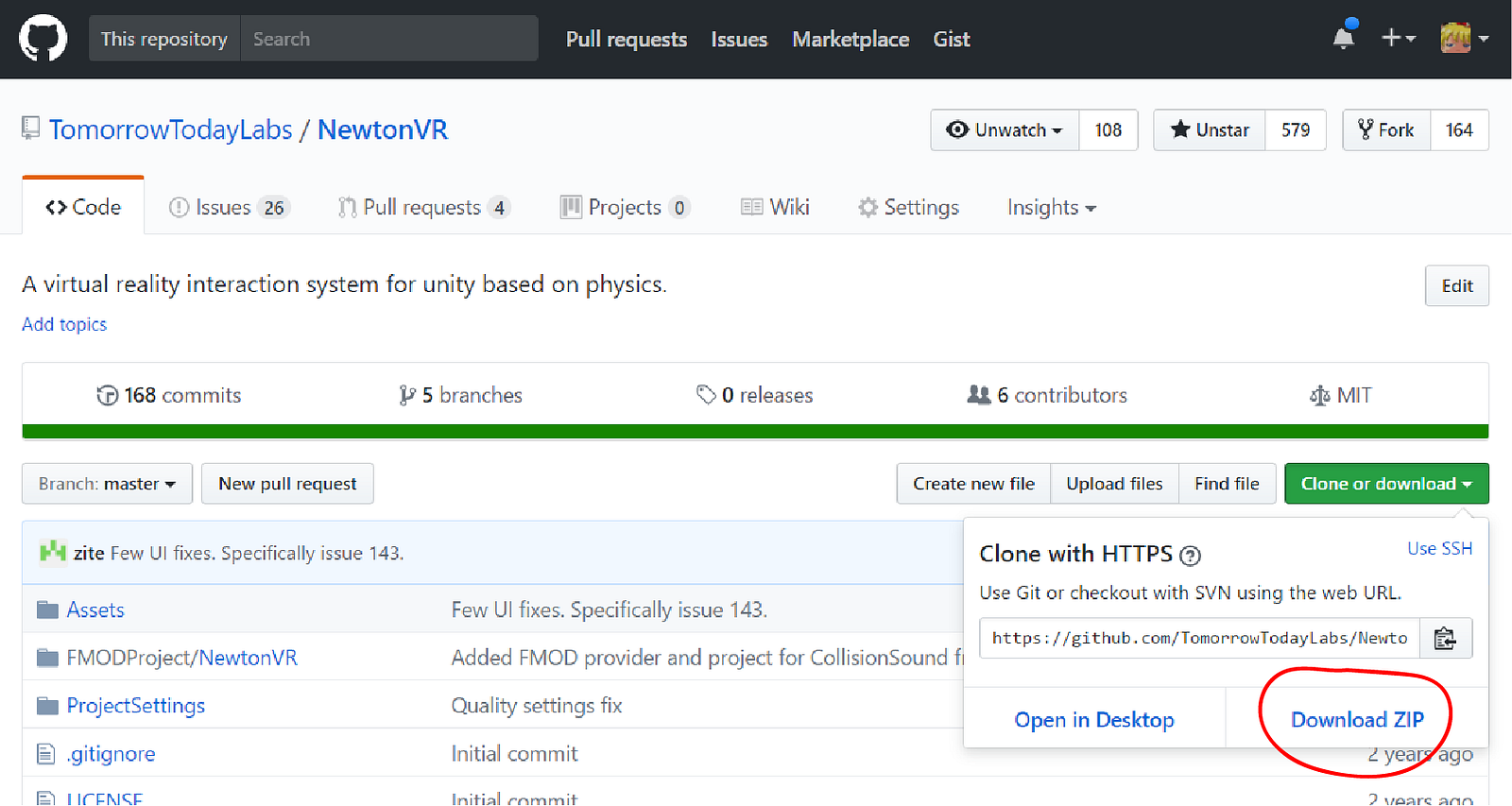The image size is (1512, 806).
Task: Click Add topics link
Action: tap(64, 324)
